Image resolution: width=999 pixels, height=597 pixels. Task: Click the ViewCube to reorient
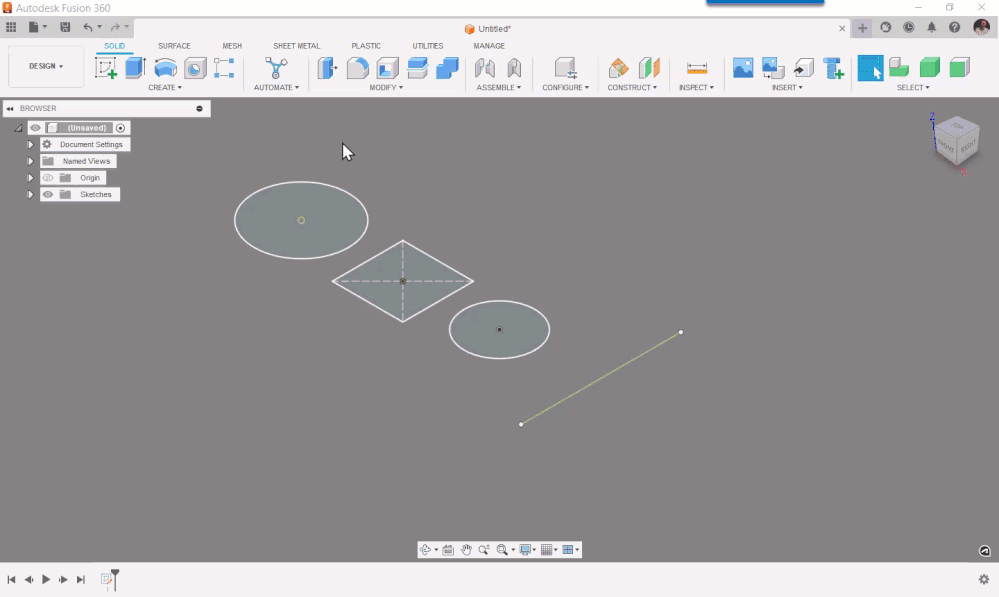pyautogui.click(x=957, y=140)
